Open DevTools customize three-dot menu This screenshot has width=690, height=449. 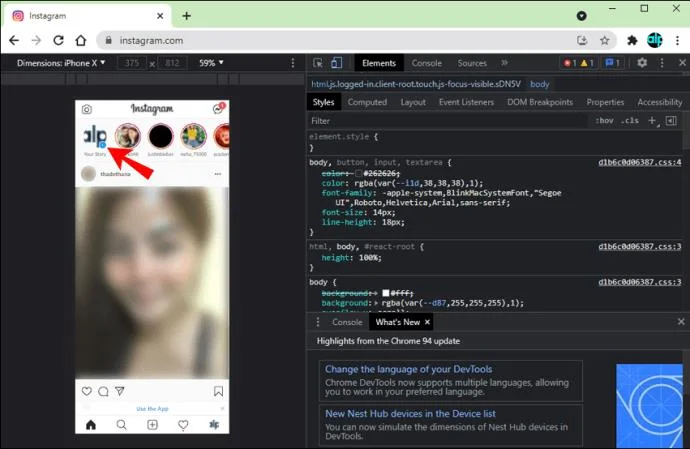click(x=662, y=63)
